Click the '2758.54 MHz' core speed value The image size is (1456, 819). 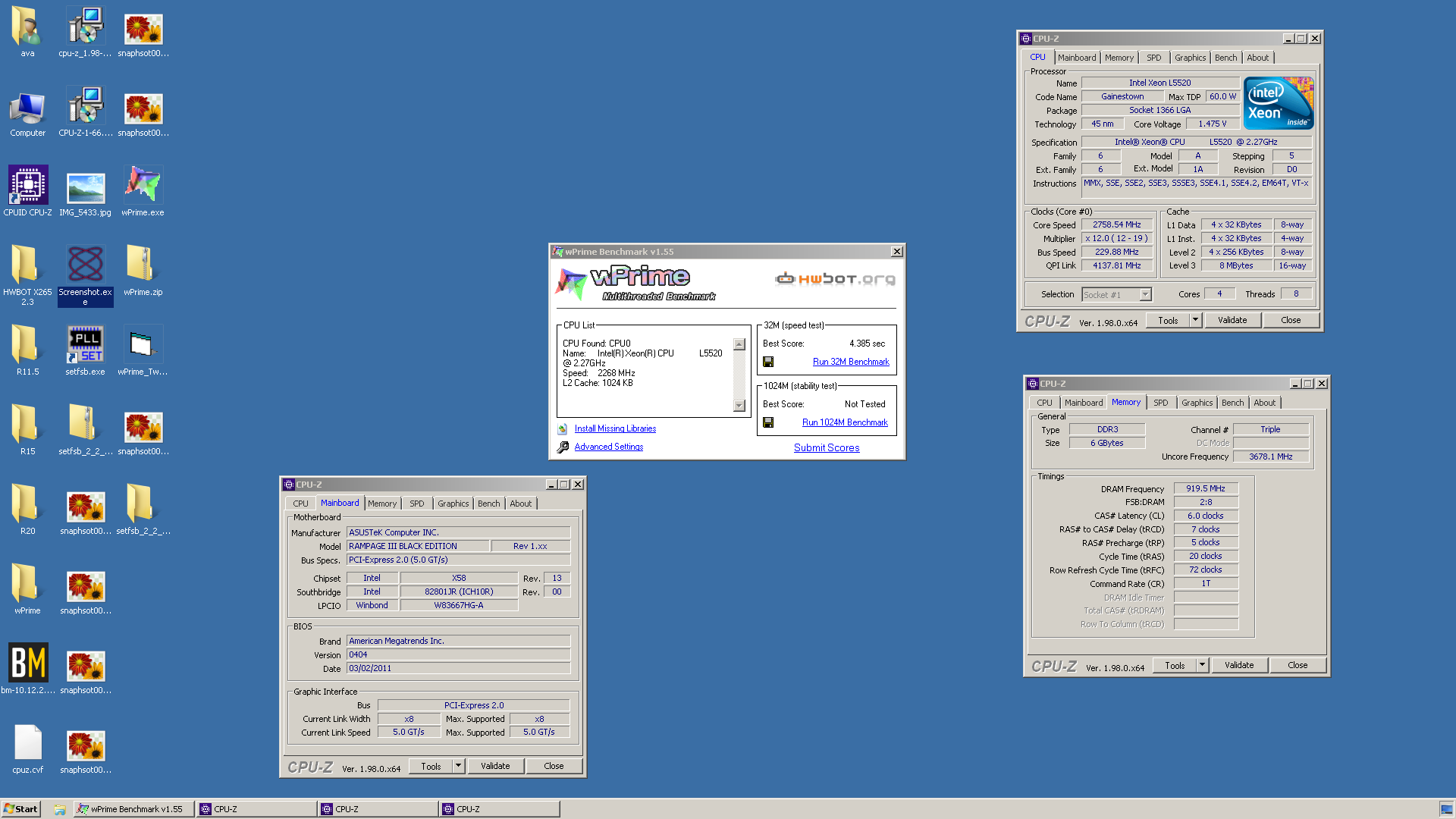(1116, 224)
